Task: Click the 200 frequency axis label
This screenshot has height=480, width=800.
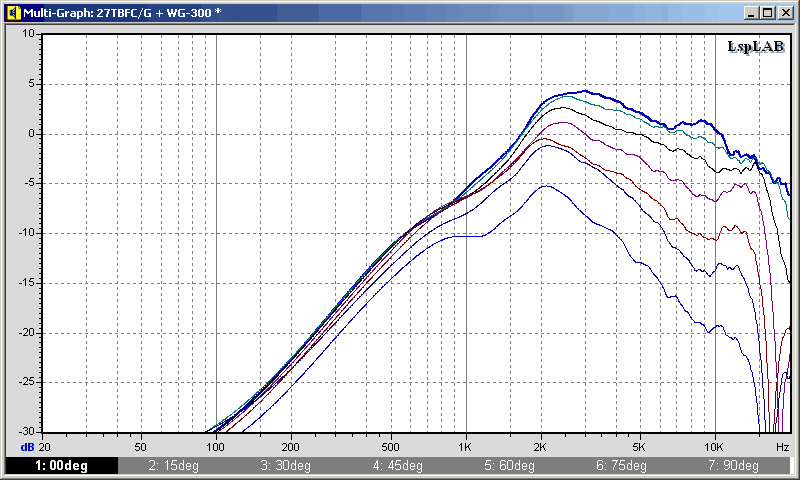Action: click(290, 447)
